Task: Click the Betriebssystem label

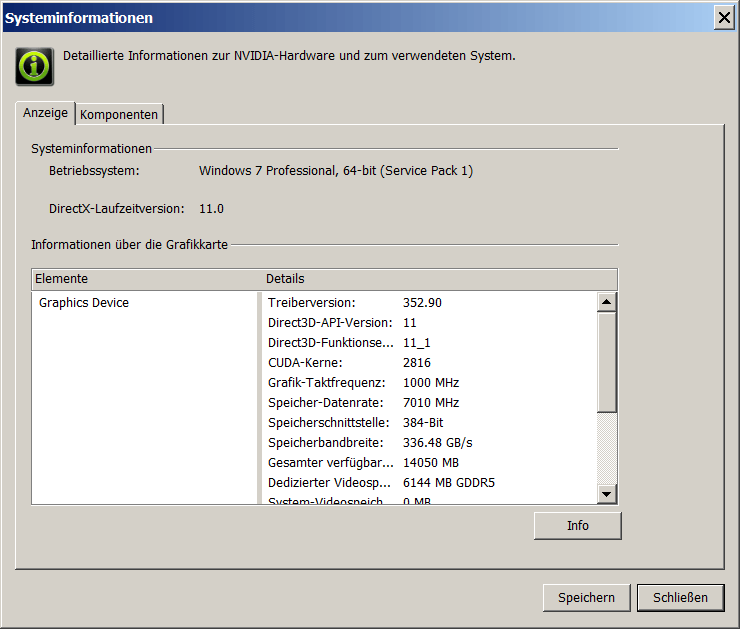Action: (94, 171)
